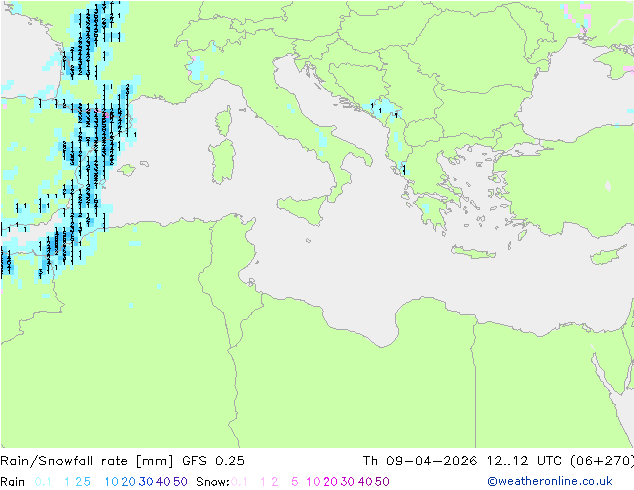Open the weatheronline.co.uk copyright link
The image size is (634, 490).
click(x=550, y=481)
